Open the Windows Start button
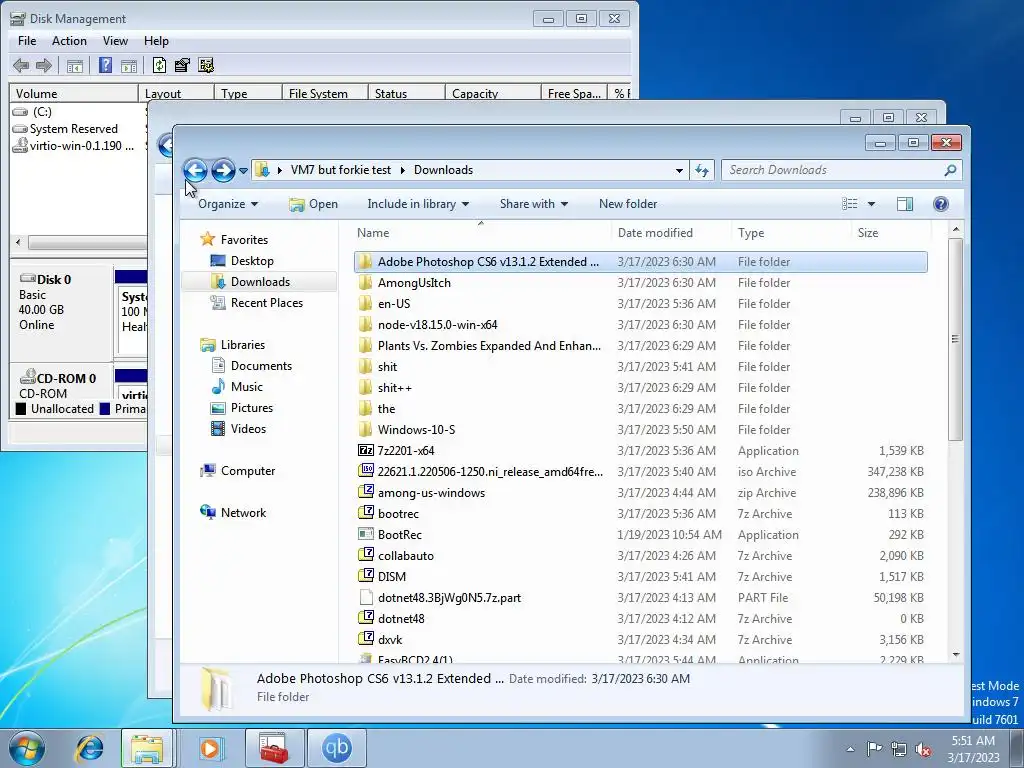This screenshot has height=768, width=1024. (x=27, y=748)
